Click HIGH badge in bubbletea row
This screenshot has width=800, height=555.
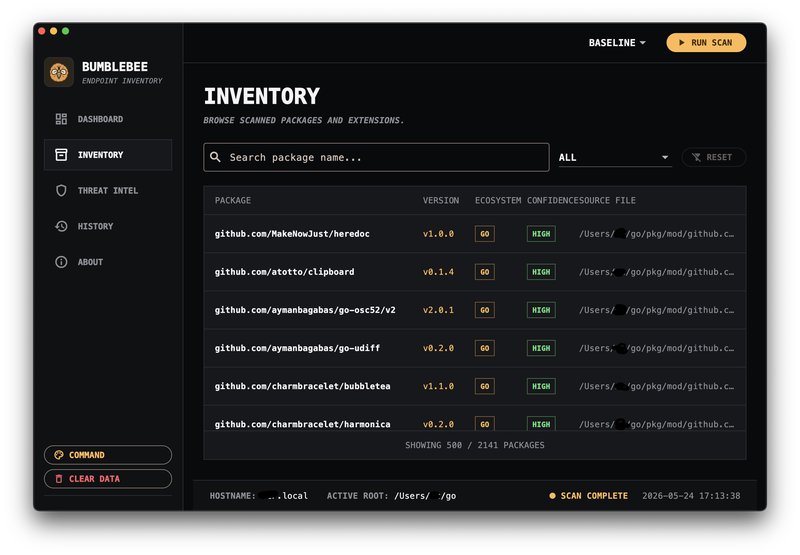[541, 386]
